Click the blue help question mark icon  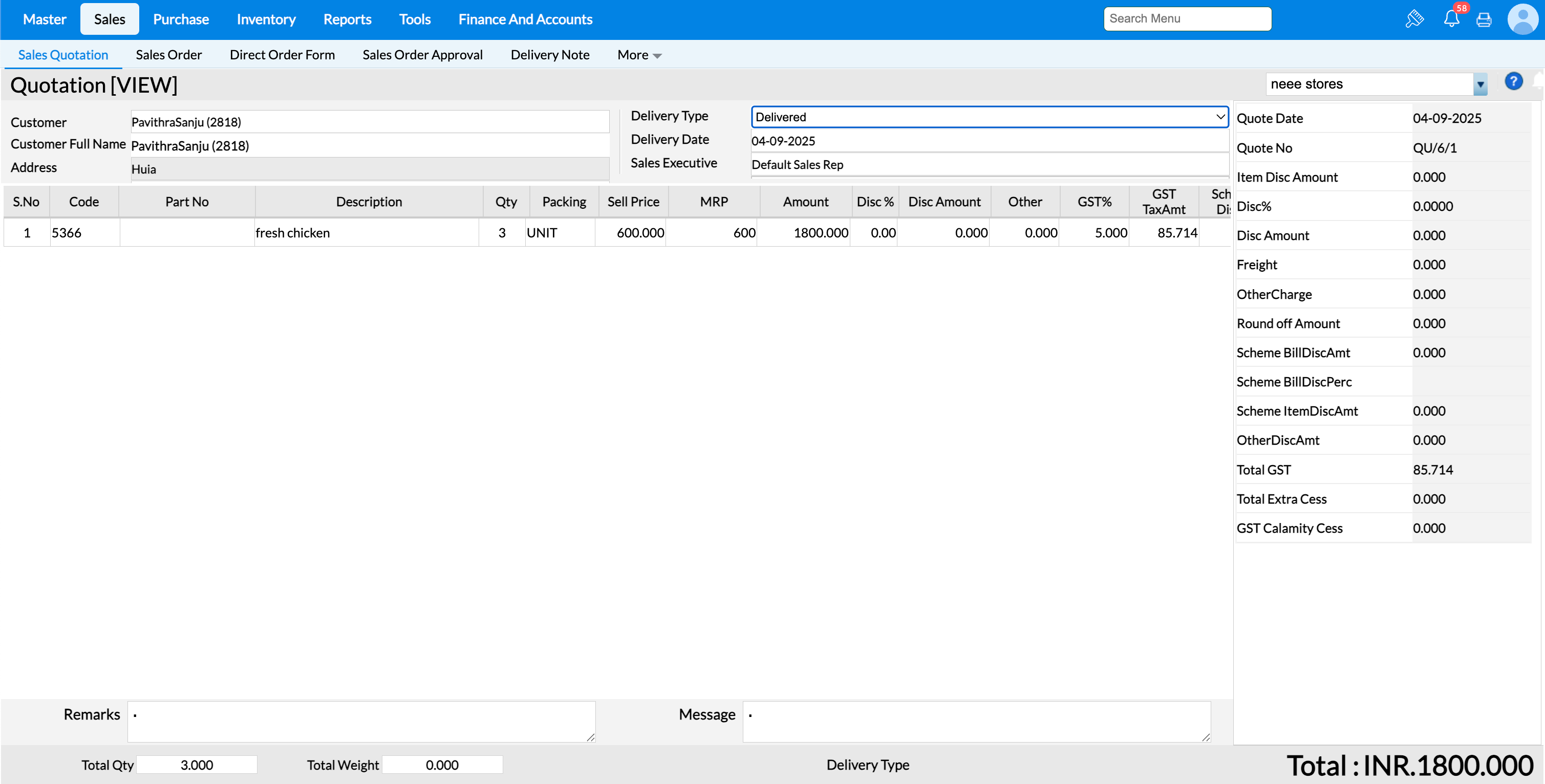[1513, 81]
